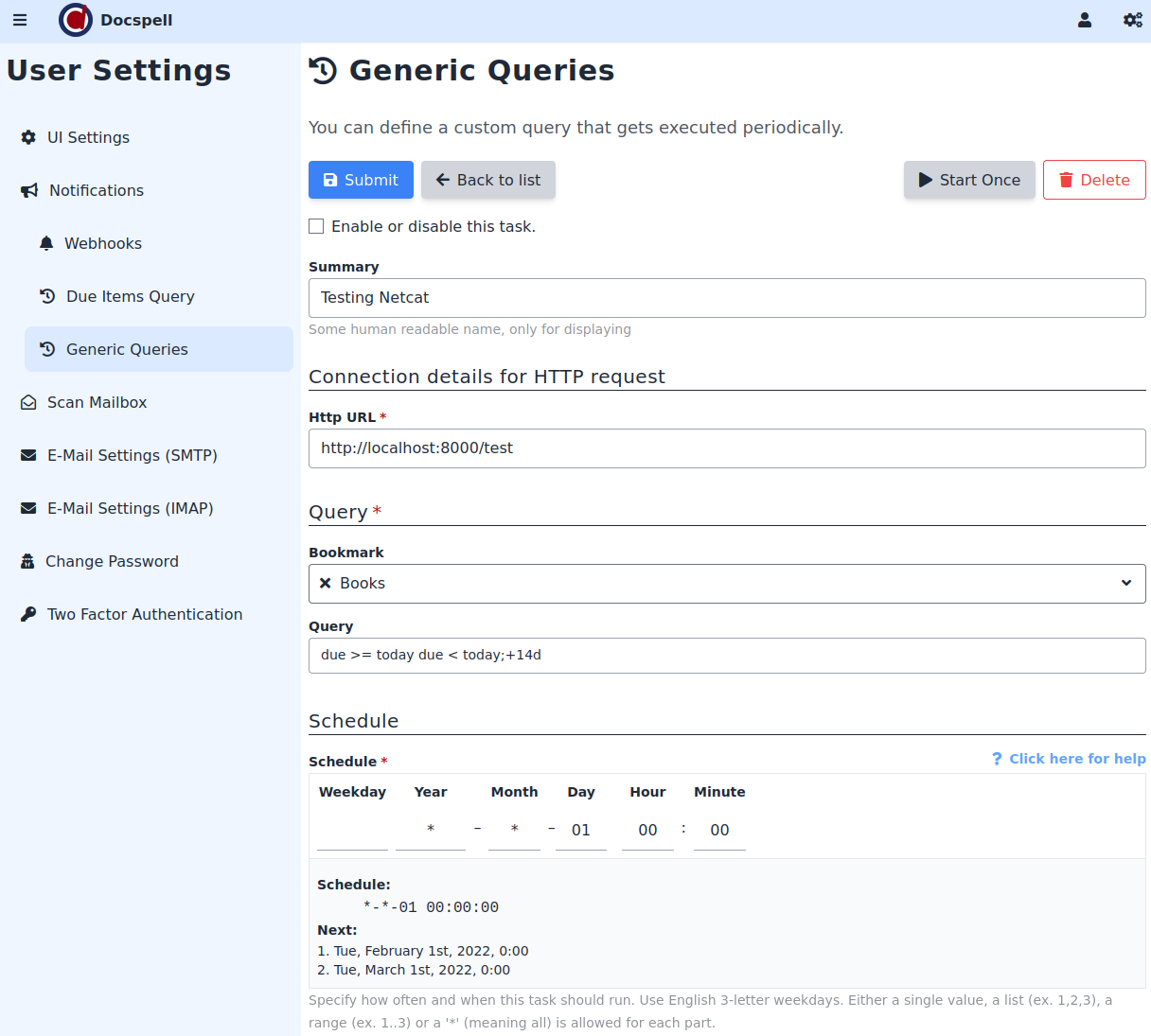Click the question mark help icon
The height and width of the screenshot is (1036, 1151).
point(997,759)
